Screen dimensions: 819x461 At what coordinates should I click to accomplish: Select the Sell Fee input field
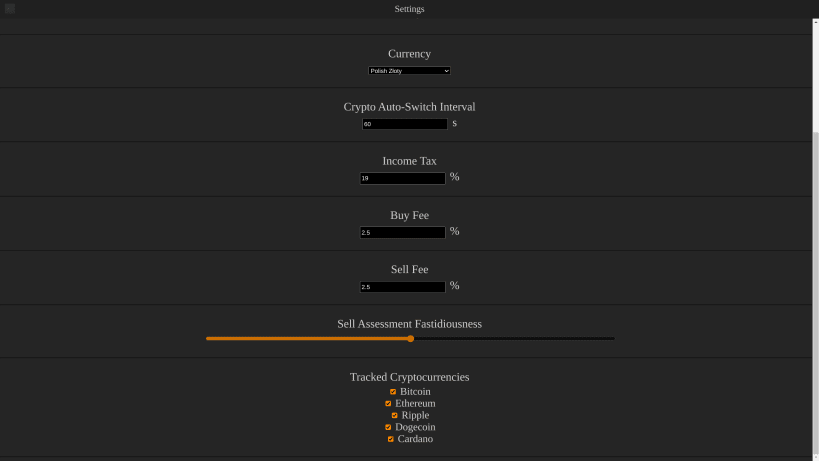point(402,287)
